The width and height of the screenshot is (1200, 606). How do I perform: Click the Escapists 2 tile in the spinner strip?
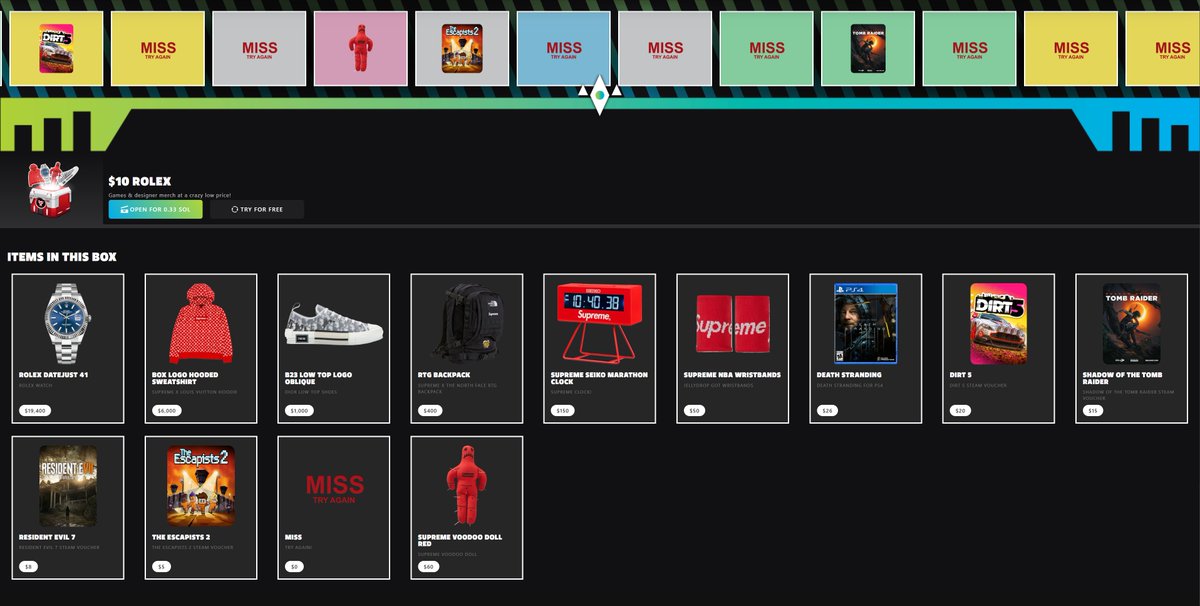(463, 48)
